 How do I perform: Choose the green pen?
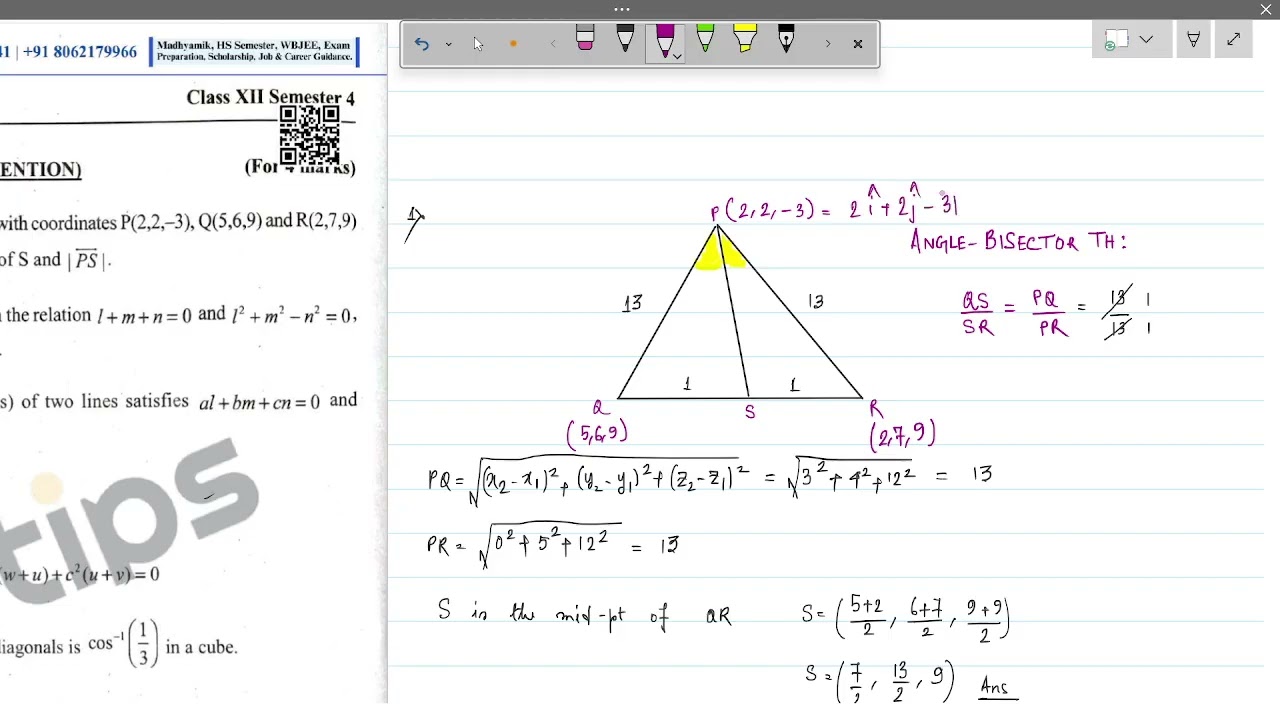click(705, 40)
